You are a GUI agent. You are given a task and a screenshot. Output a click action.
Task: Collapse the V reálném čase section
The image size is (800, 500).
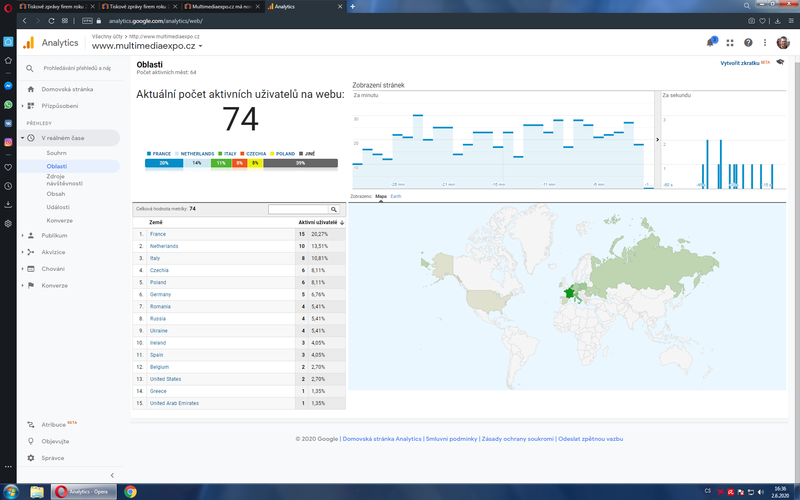[22, 138]
